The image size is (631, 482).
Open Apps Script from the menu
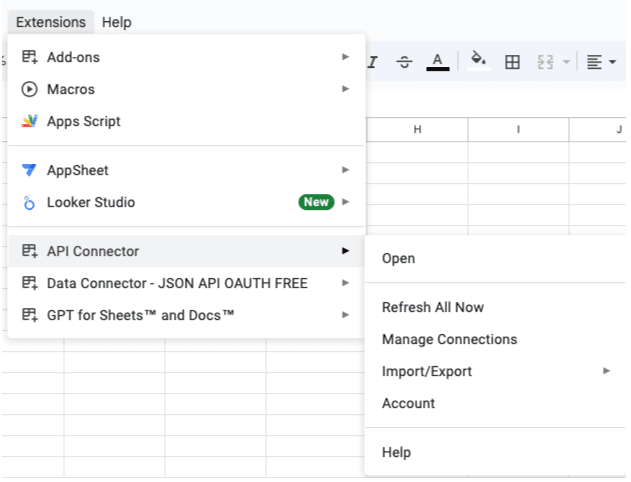84,121
